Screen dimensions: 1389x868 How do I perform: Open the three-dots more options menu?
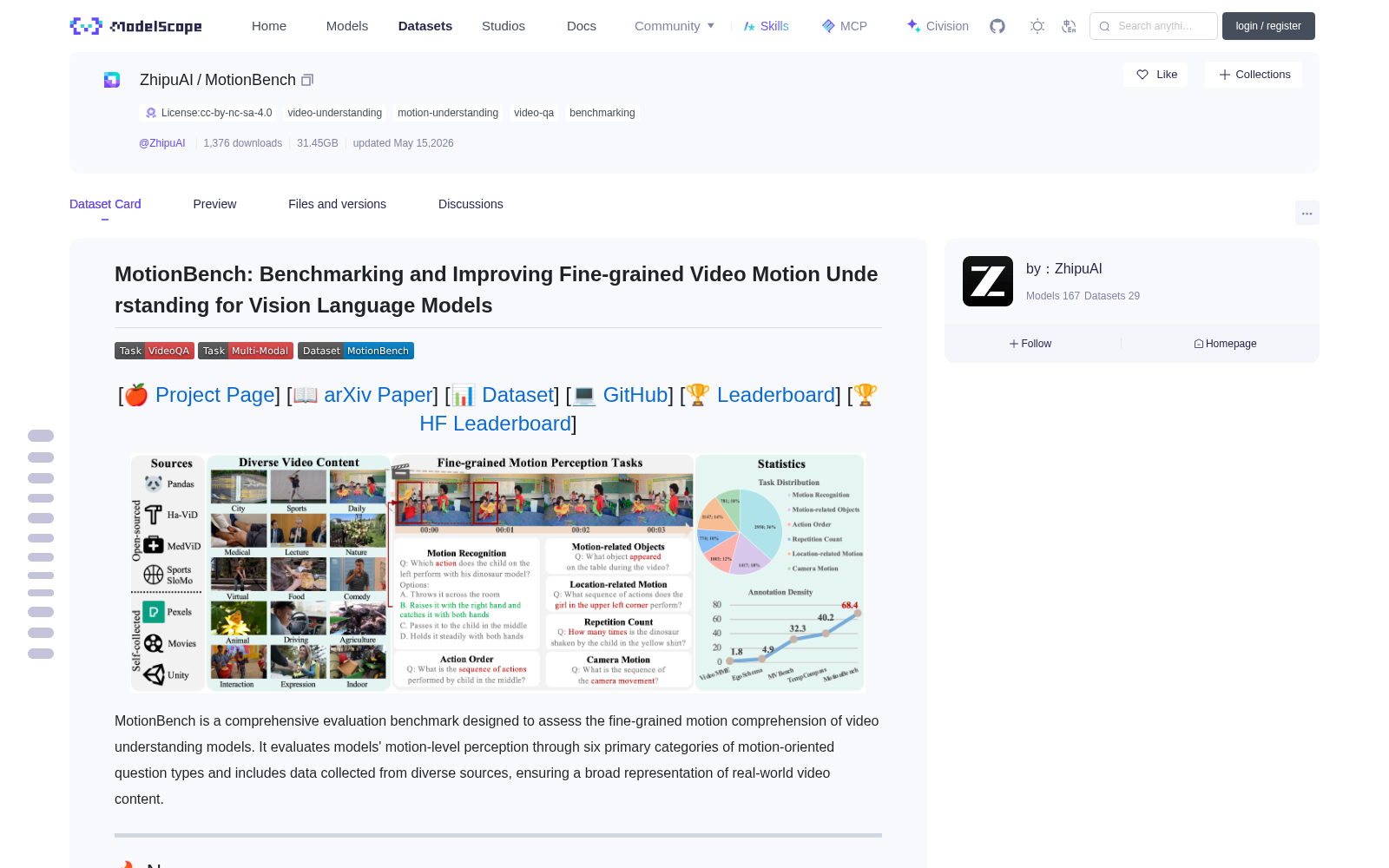pos(1307,213)
